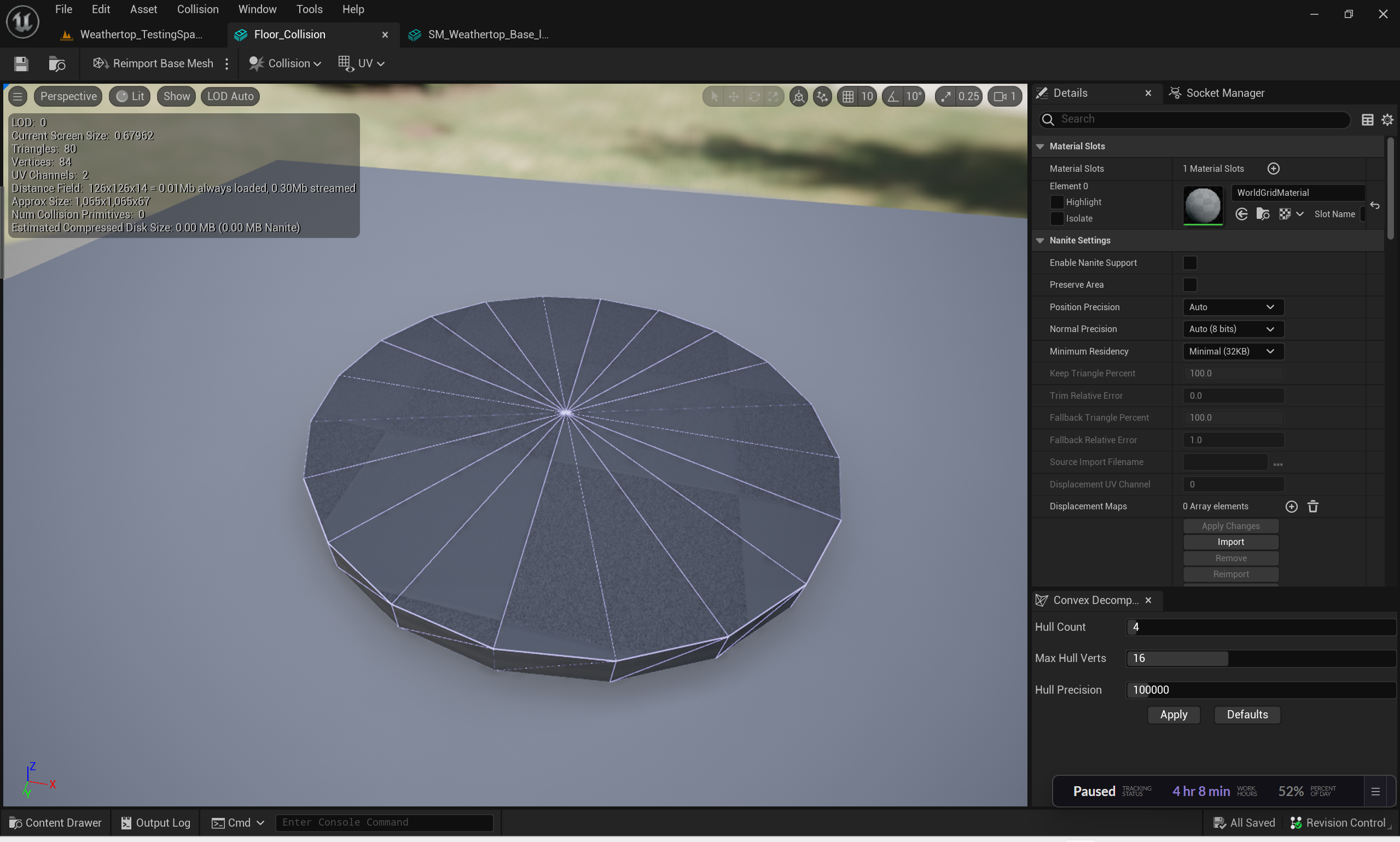Screen dimensions: 1400x842
Task: Open the Asset menu
Action: click(x=143, y=10)
